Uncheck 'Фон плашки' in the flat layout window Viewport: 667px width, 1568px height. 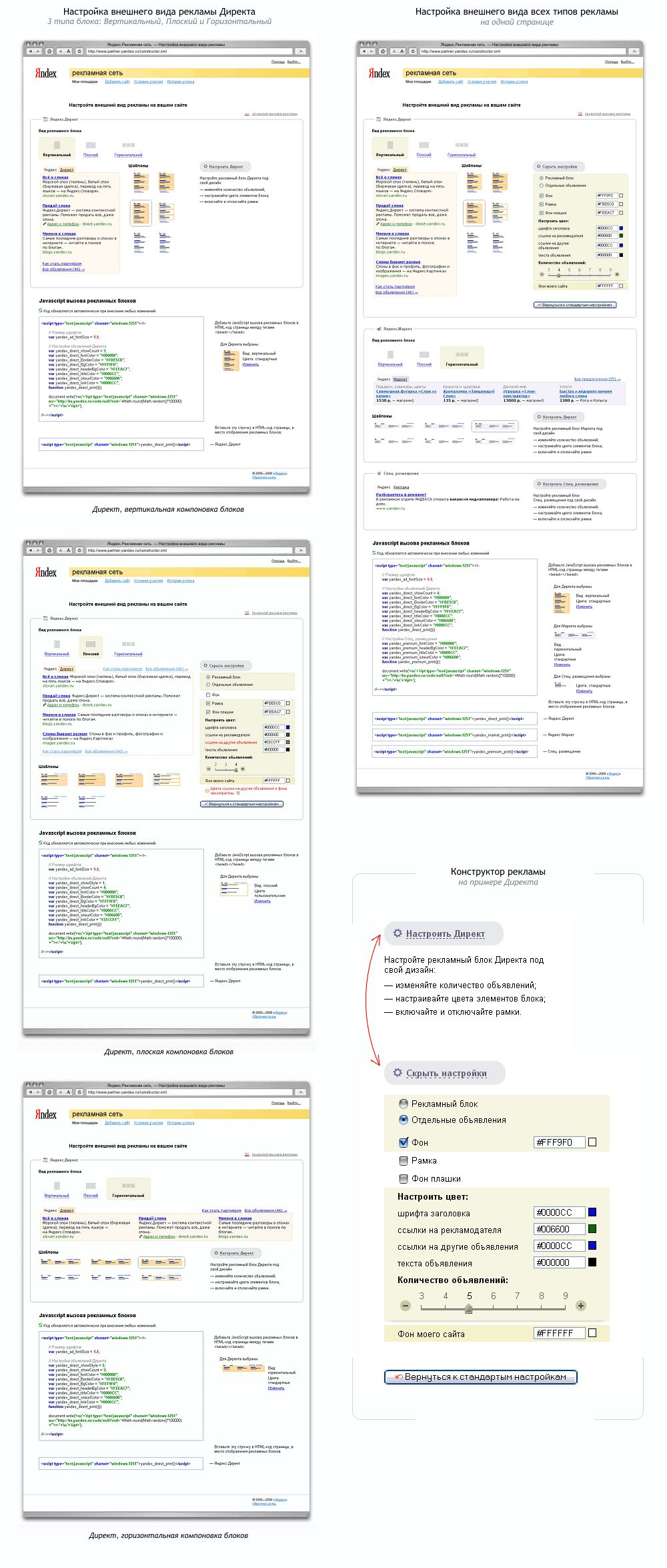click(x=208, y=712)
